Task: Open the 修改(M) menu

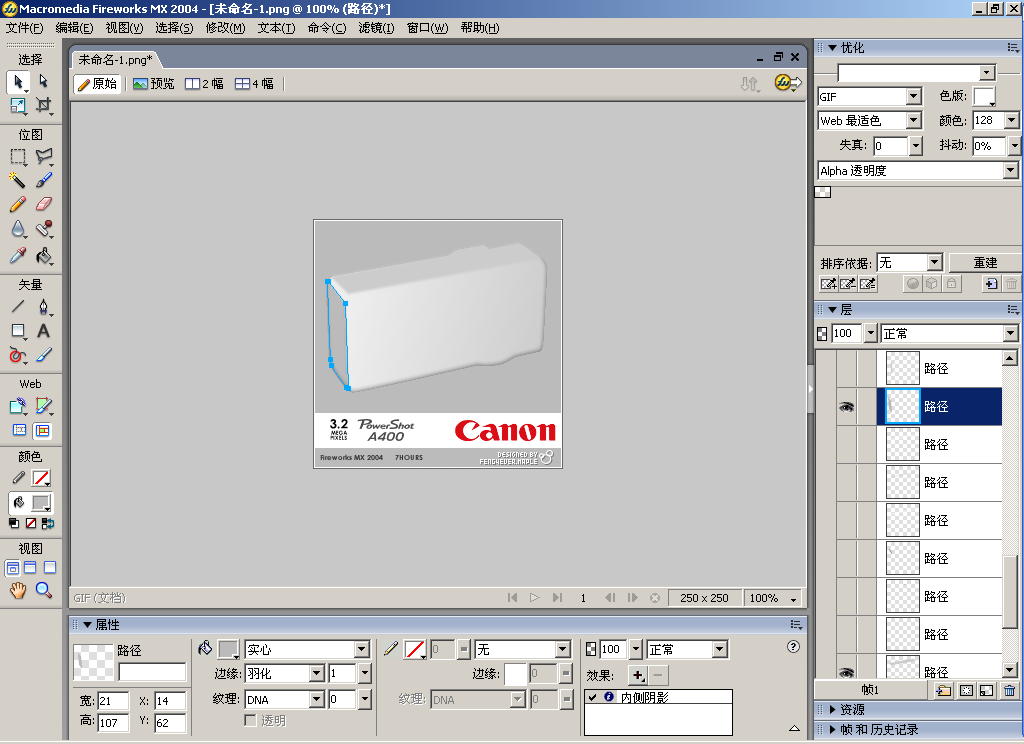Action: [x=225, y=28]
